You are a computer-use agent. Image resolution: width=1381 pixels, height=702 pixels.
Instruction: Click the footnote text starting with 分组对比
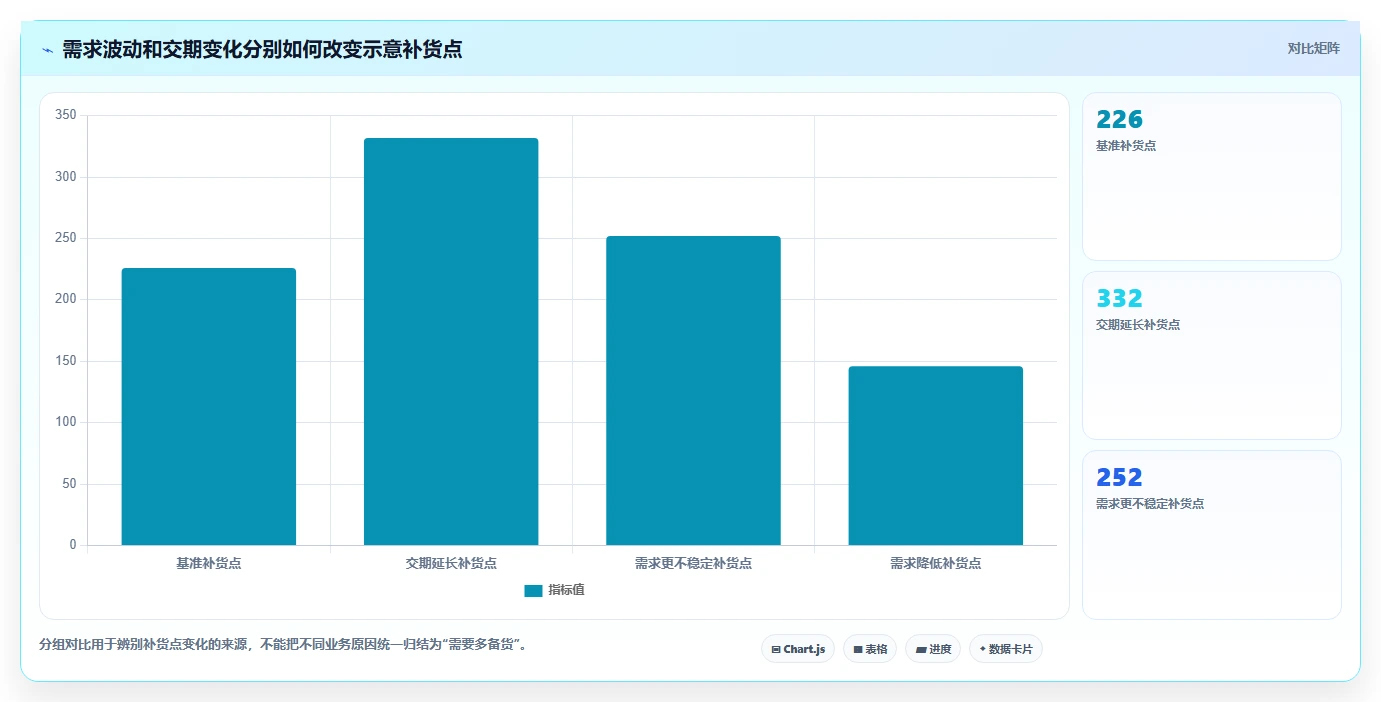pos(283,645)
